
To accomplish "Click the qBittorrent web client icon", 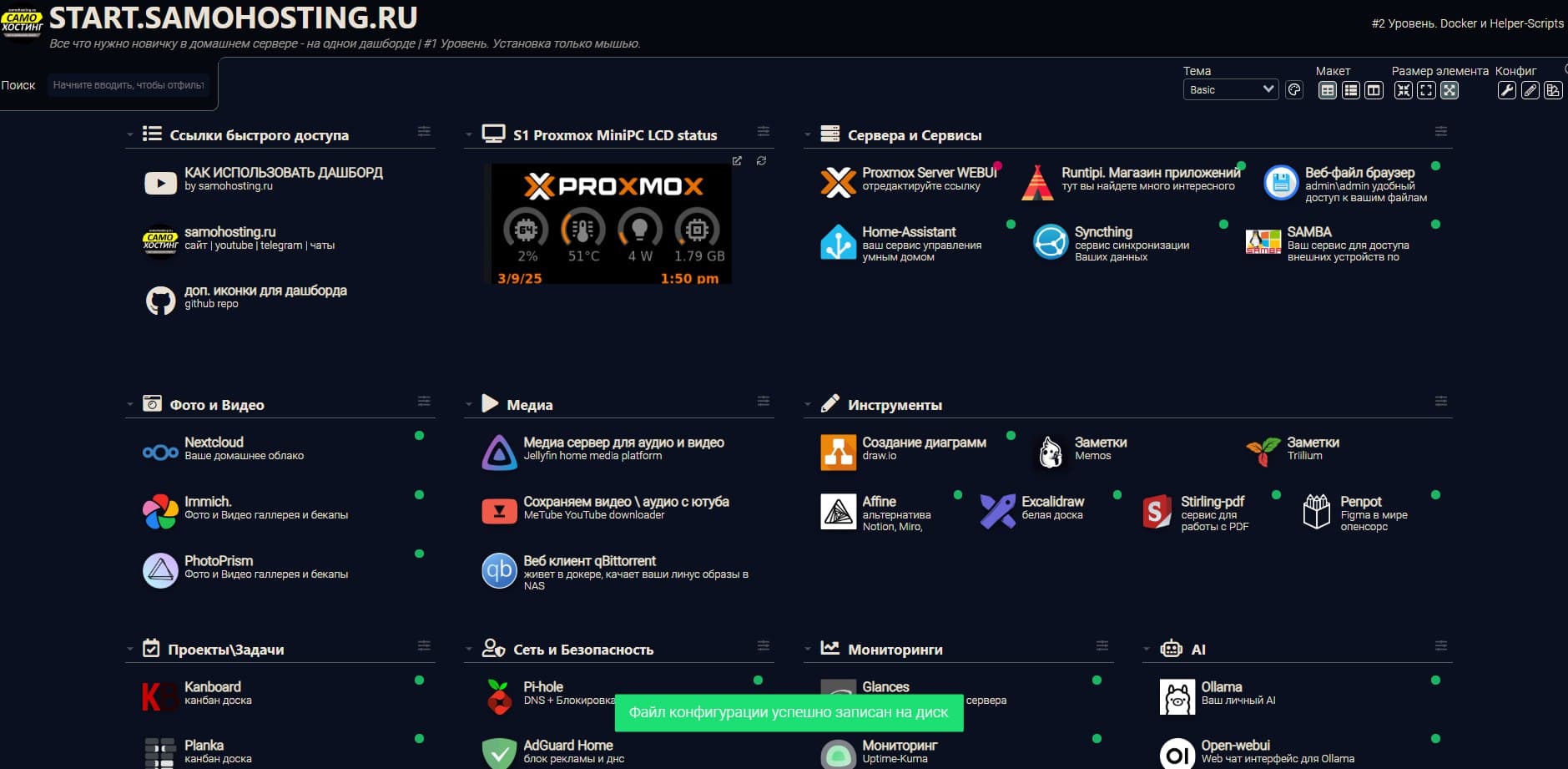I will pos(499,571).
